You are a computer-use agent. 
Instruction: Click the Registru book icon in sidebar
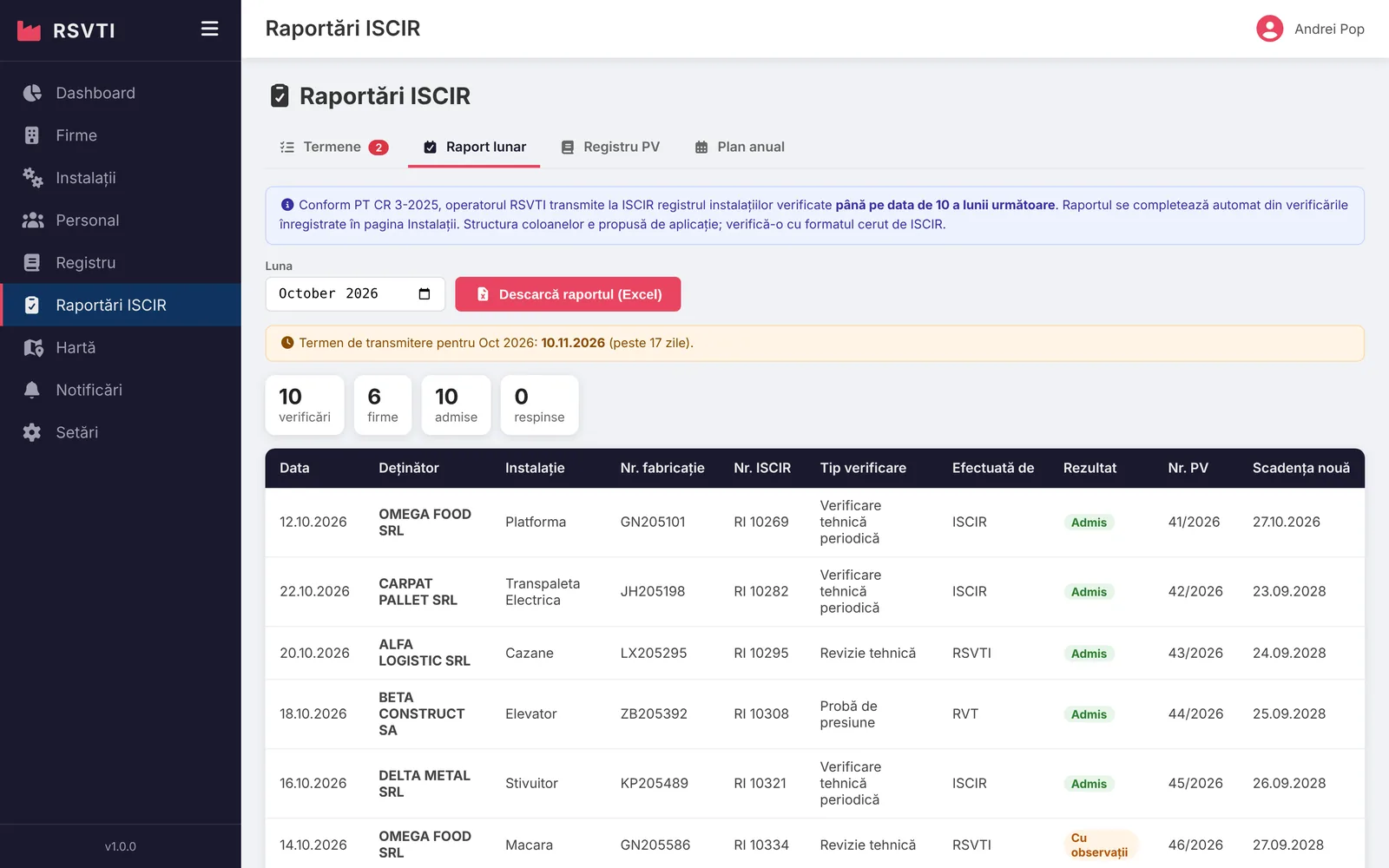(x=32, y=263)
